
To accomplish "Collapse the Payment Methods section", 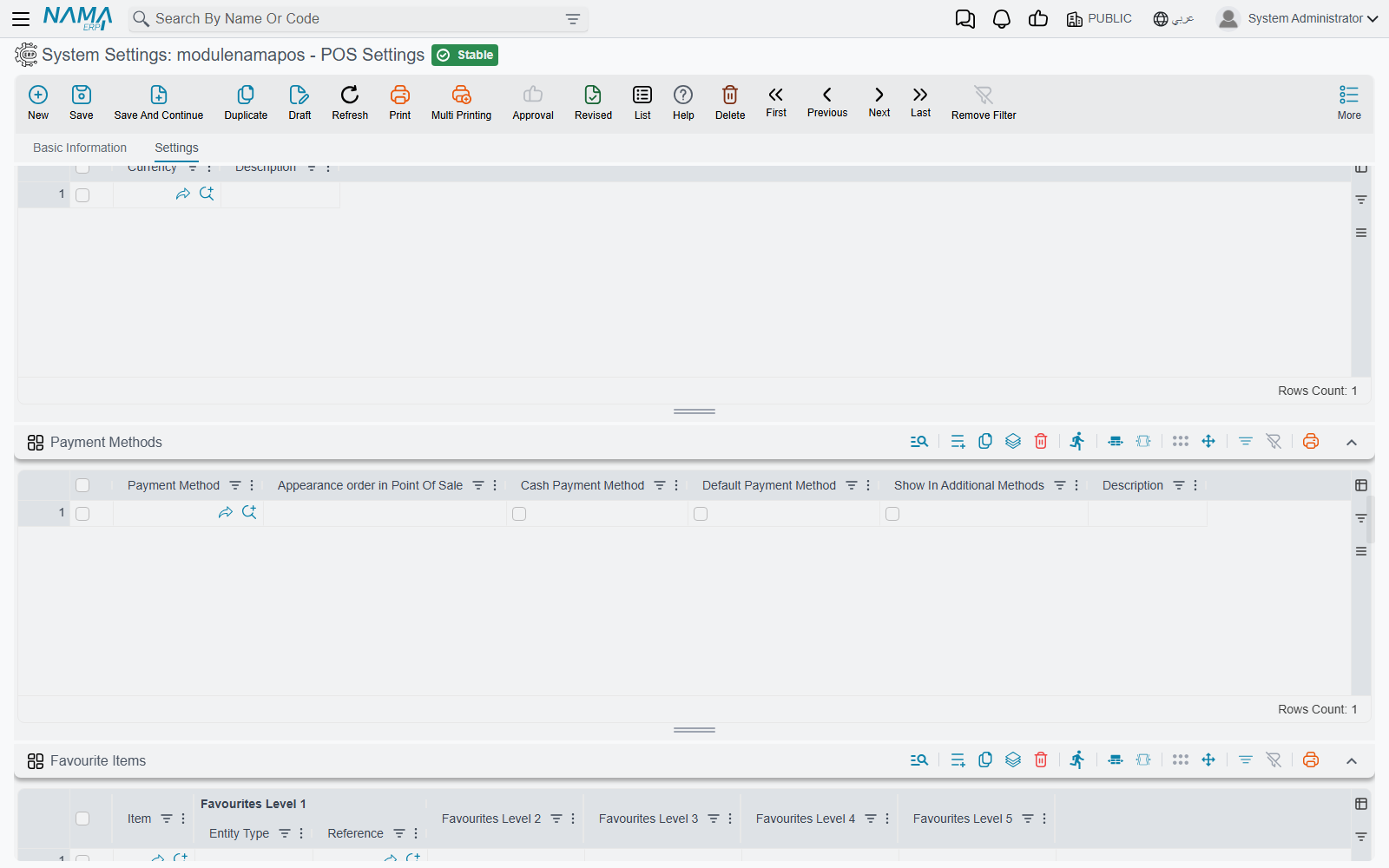I will click(x=1352, y=443).
